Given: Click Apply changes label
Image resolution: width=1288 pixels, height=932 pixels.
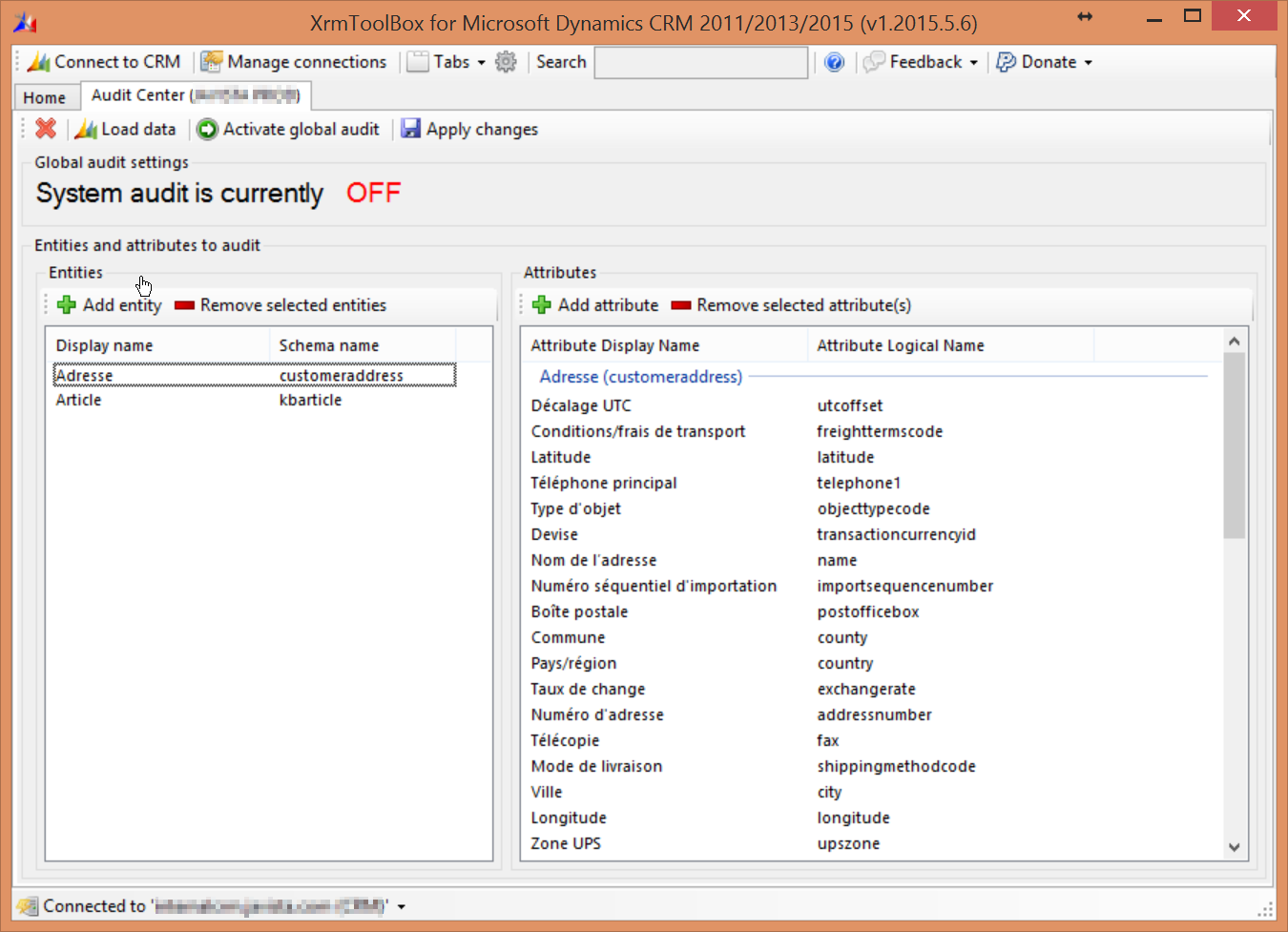Looking at the screenshot, I should point(482,130).
